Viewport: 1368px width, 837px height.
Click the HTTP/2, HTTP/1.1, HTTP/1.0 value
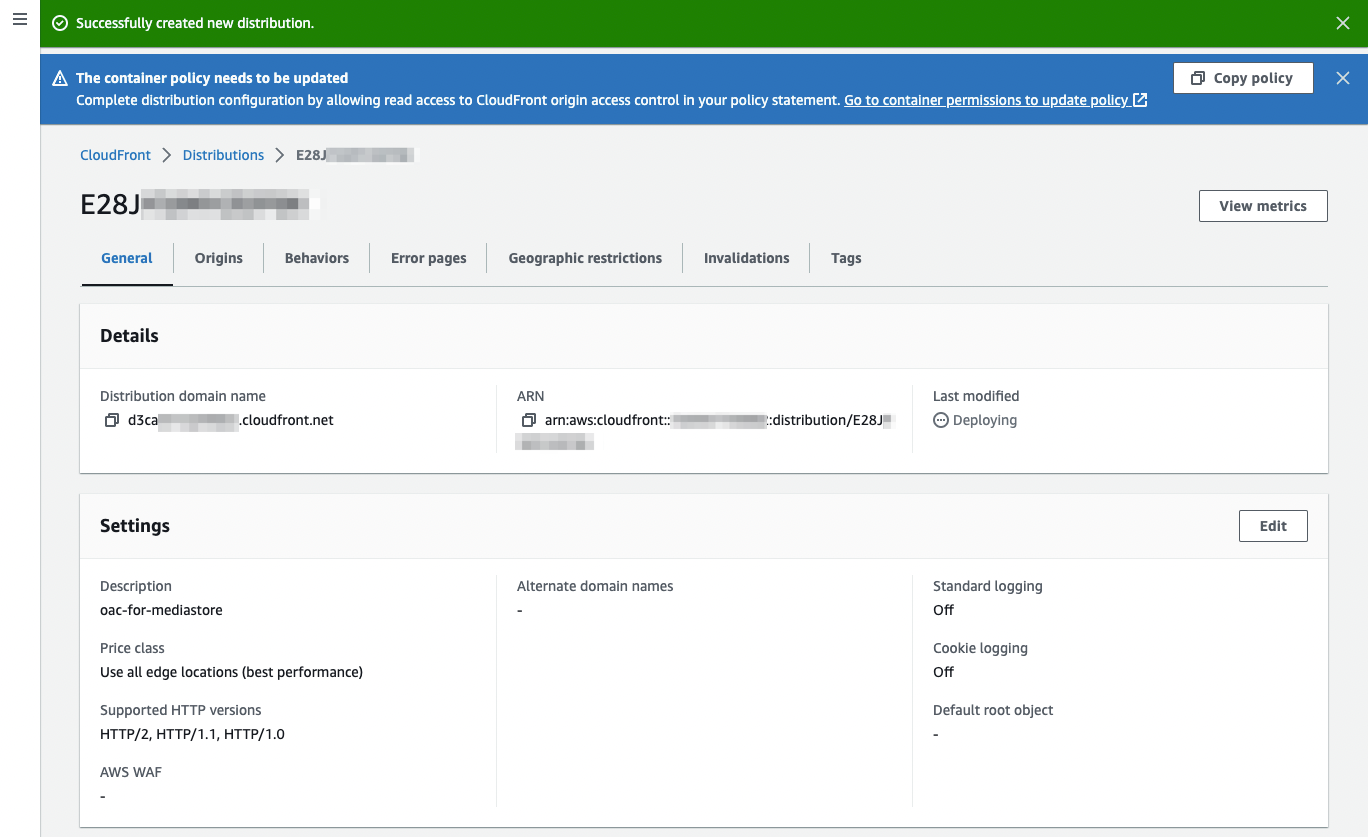click(192, 734)
